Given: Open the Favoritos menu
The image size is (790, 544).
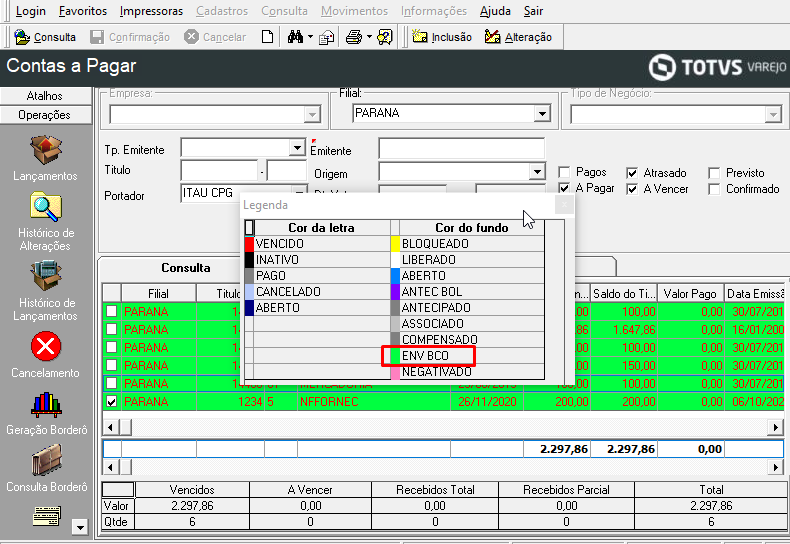Looking at the screenshot, I should click(x=83, y=11).
